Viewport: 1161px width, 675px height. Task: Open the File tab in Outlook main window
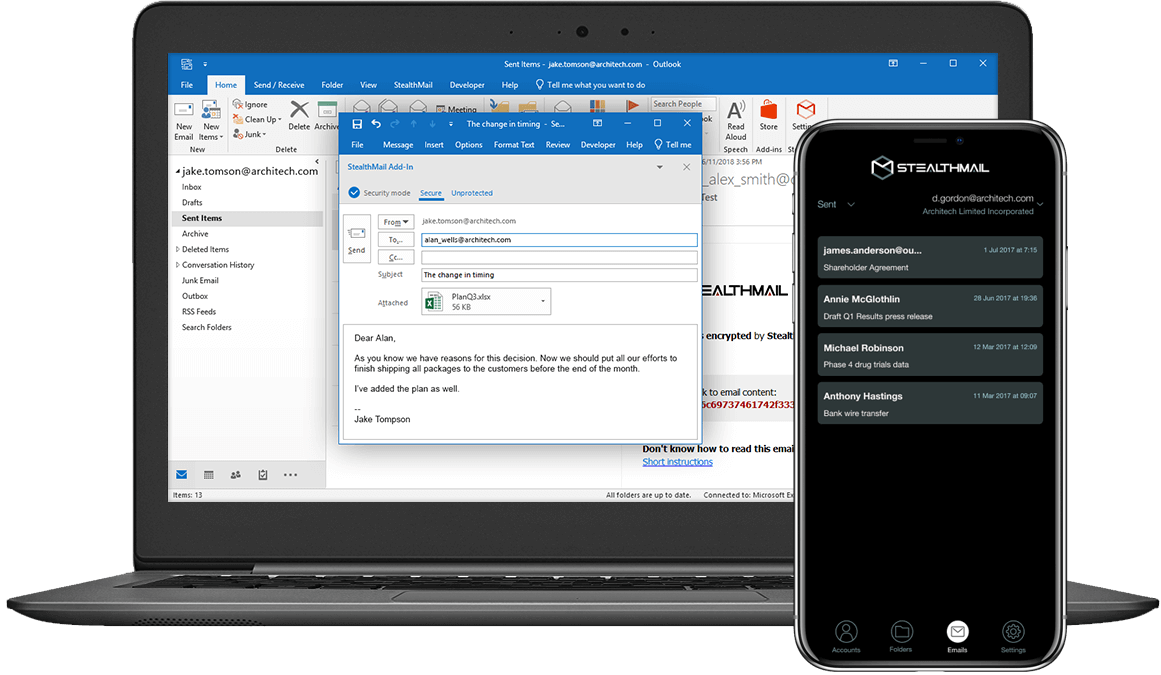187,85
